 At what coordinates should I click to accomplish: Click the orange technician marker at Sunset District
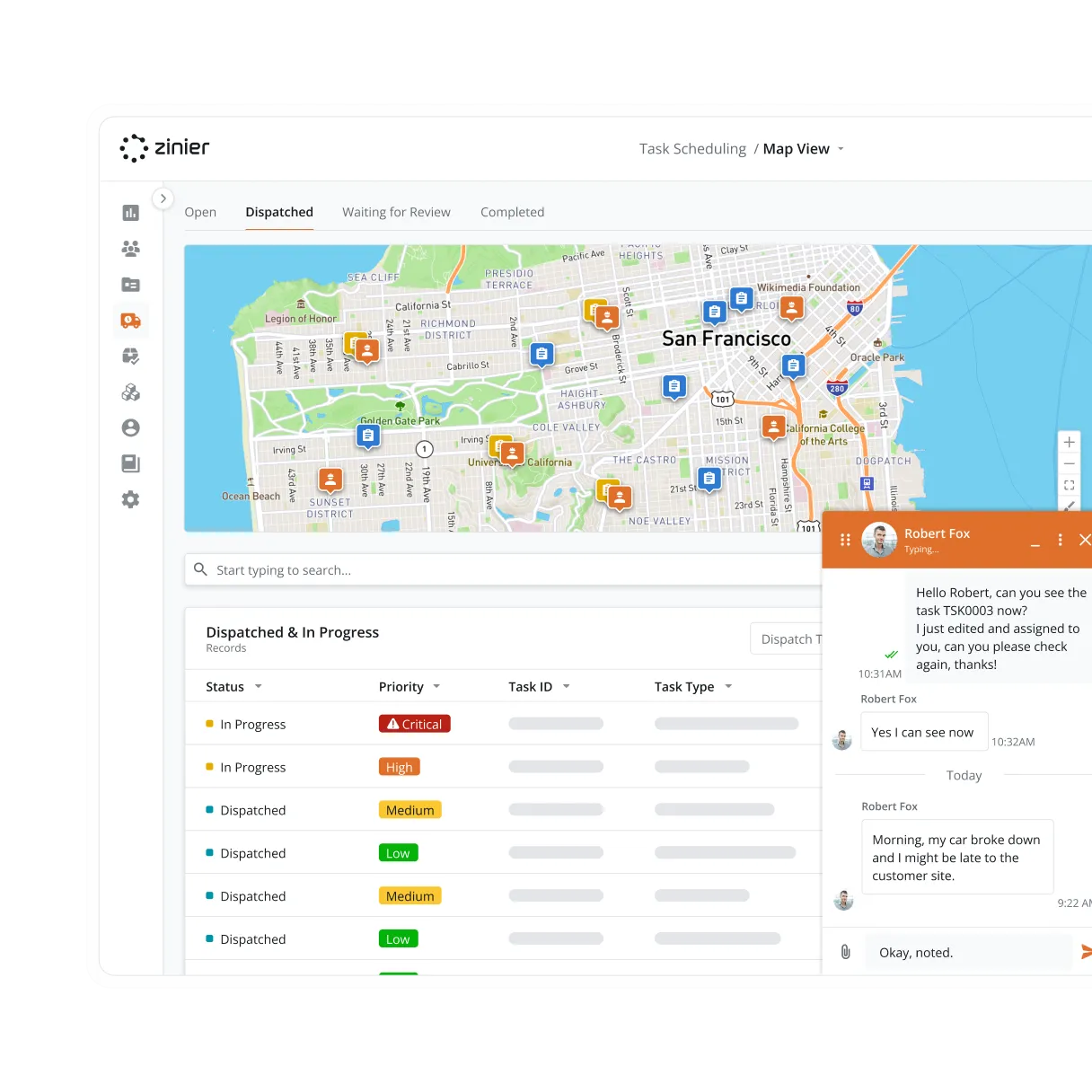330,480
